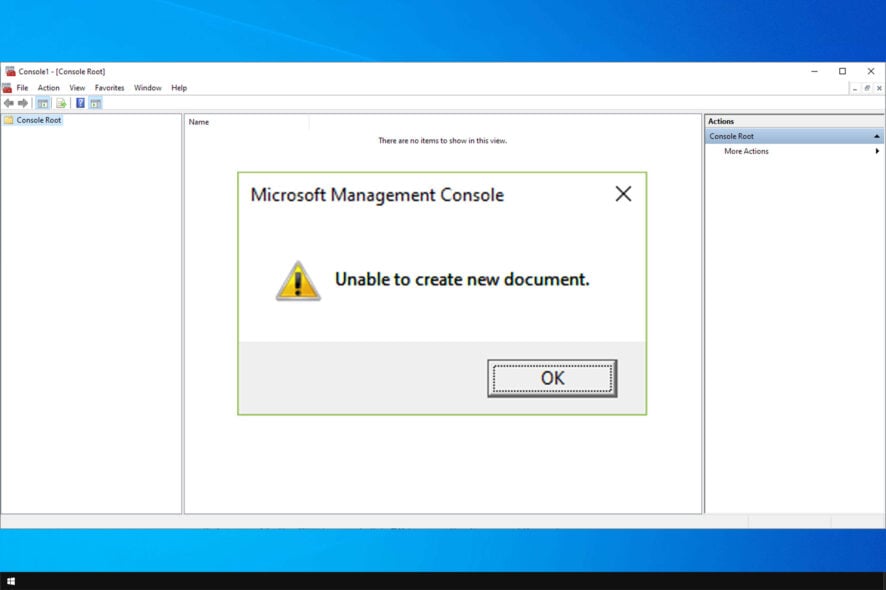
Task: Close the inner Console Root child window
Action: [x=879, y=88]
